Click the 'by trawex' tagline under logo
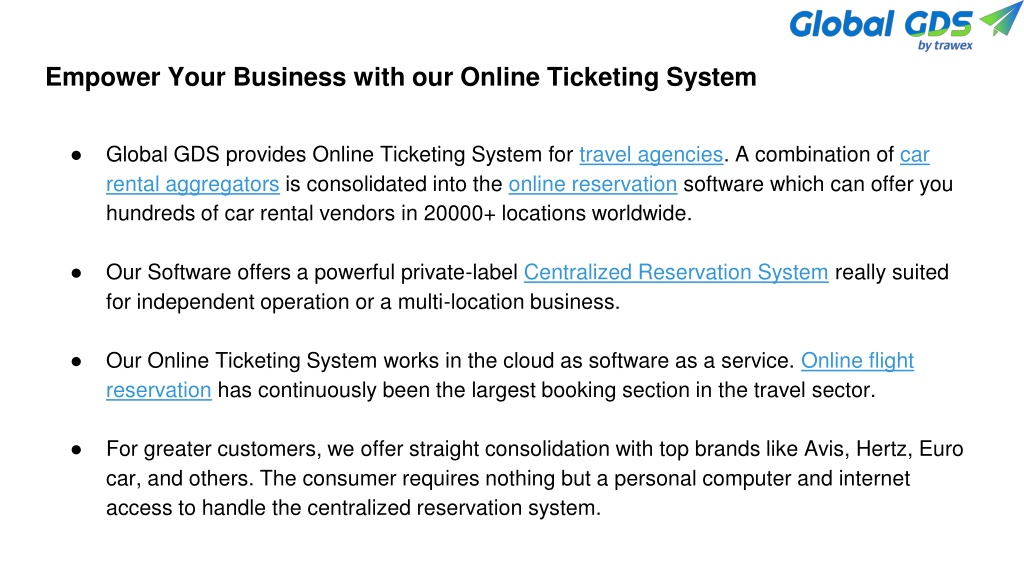1024x576 pixels. point(945,45)
